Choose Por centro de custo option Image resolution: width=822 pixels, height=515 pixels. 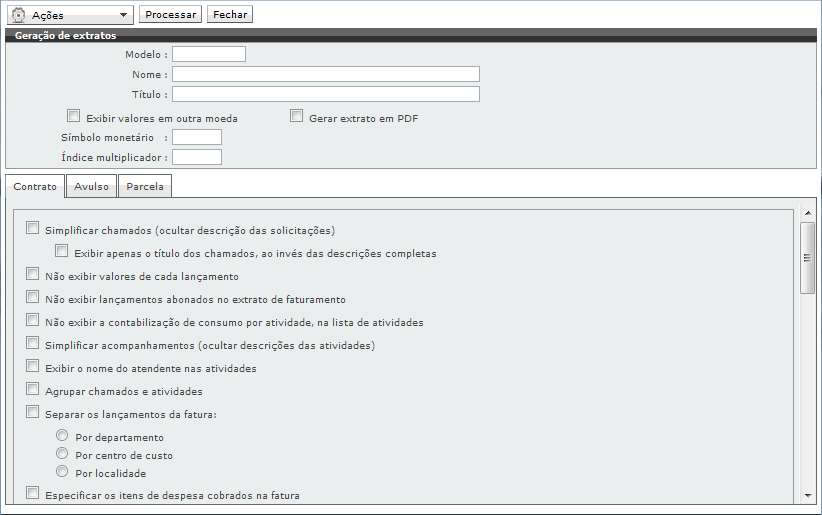pos(63,454)
